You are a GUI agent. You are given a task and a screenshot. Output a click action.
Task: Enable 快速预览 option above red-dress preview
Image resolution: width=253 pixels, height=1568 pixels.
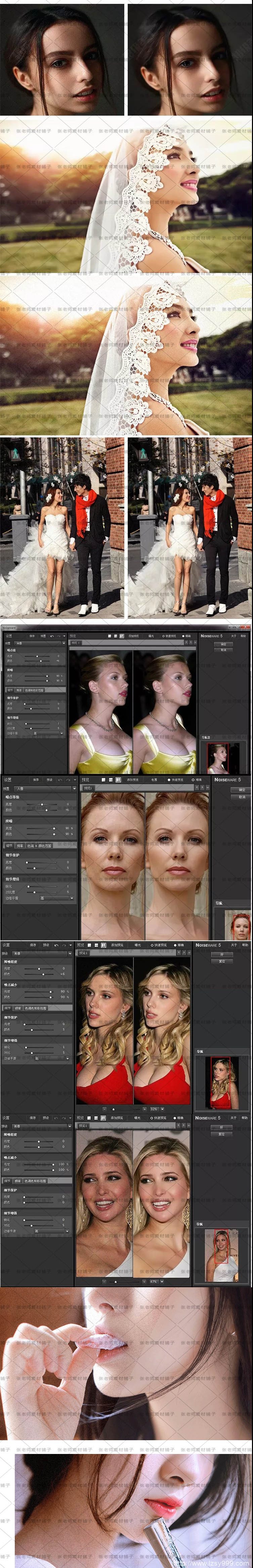[x=151, y=945]
